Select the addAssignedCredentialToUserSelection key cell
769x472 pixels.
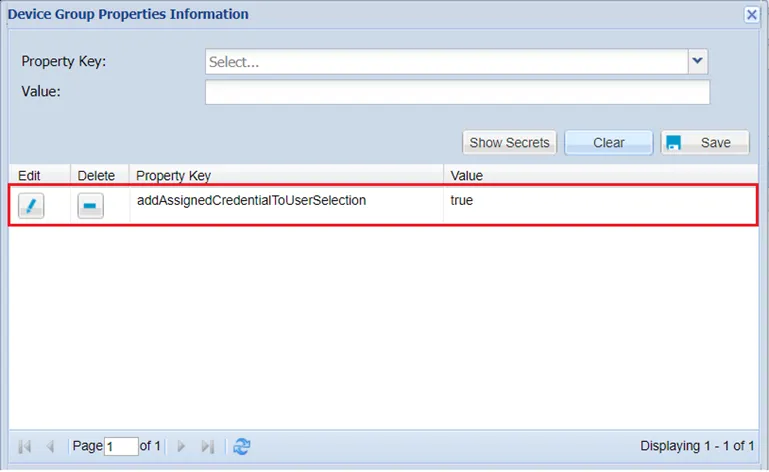click(286, 205)
